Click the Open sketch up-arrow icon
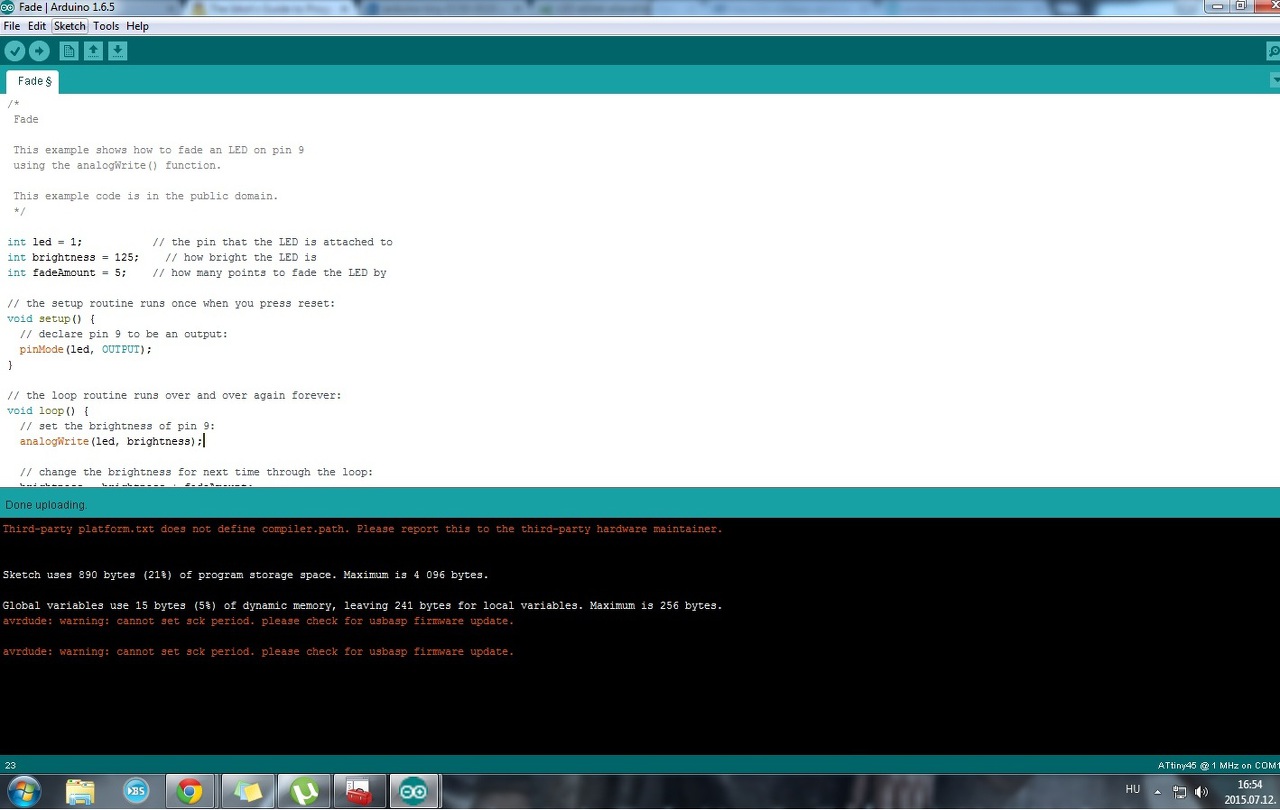Image resolution: width=1280 pixels, height=810 pixels. point(93,51)
